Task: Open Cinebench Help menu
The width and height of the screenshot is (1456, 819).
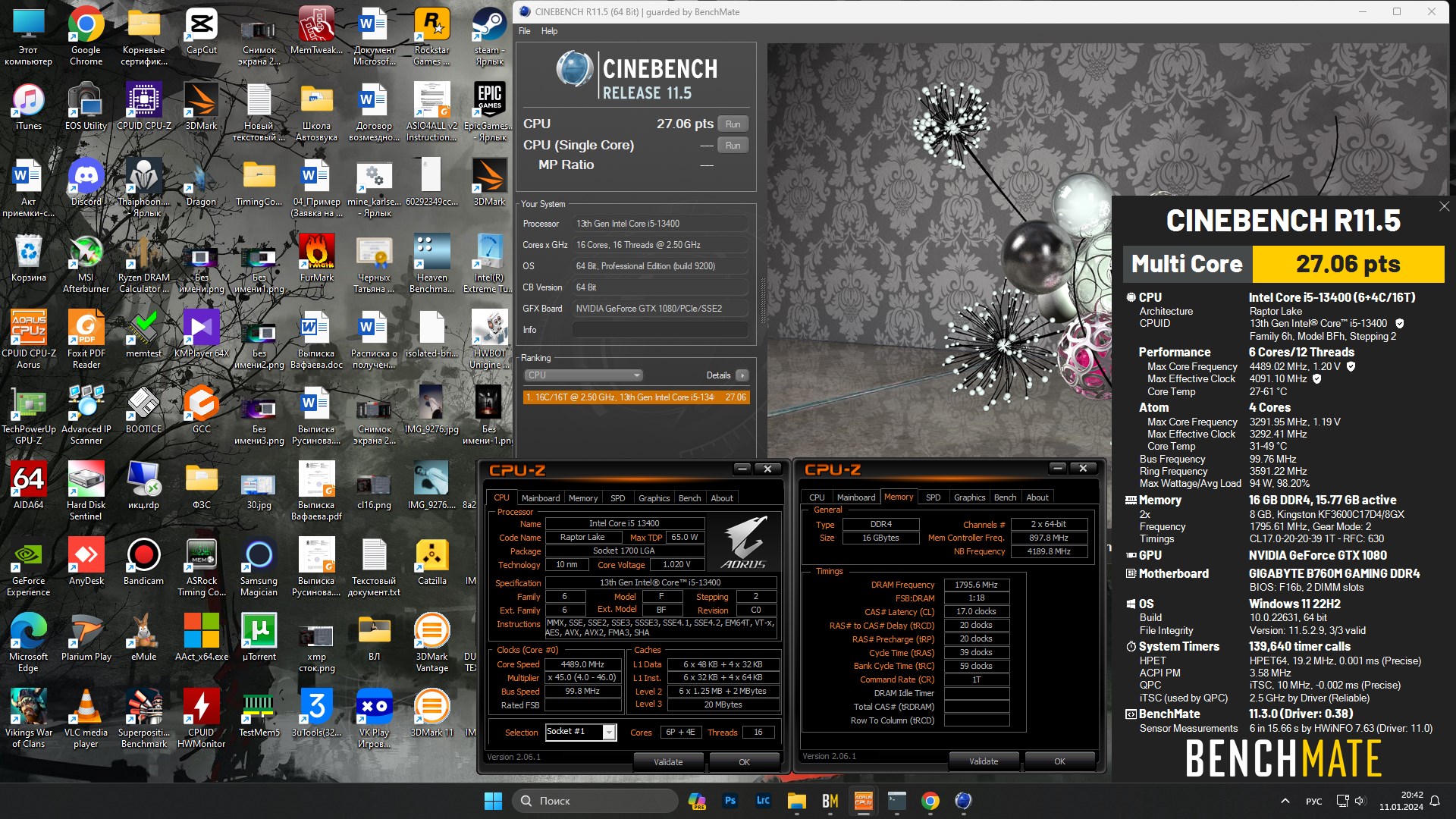Action: pos(549,31)
